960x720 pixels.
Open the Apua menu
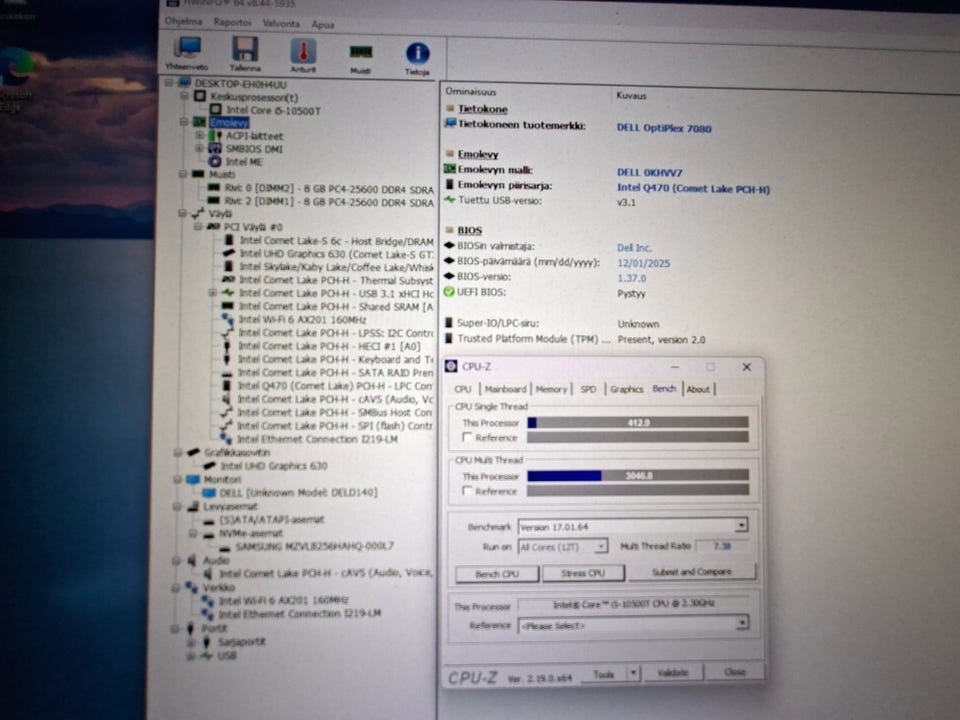click(323, 24)
